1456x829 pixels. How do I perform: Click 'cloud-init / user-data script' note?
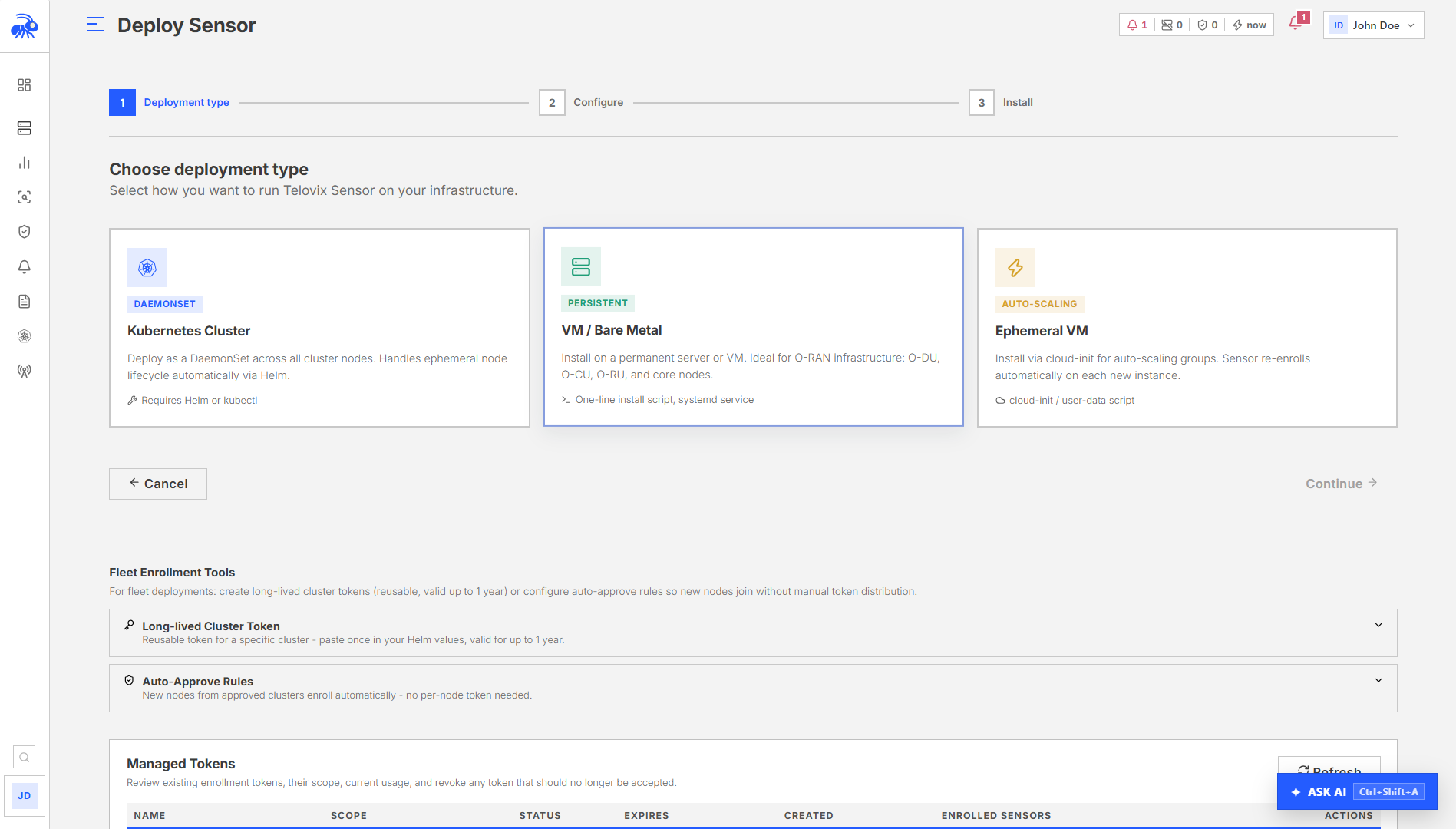[1065, 401]
